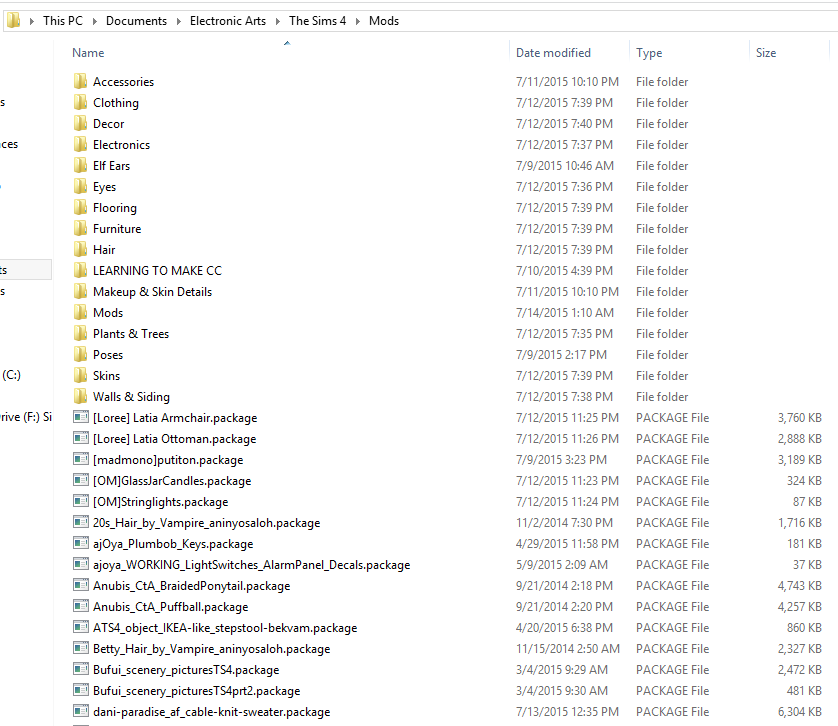This screenshot has height=726, width=838.
Task: Click the 7/9/2015 10:46 AM date cell
Action: pos(564,166)
